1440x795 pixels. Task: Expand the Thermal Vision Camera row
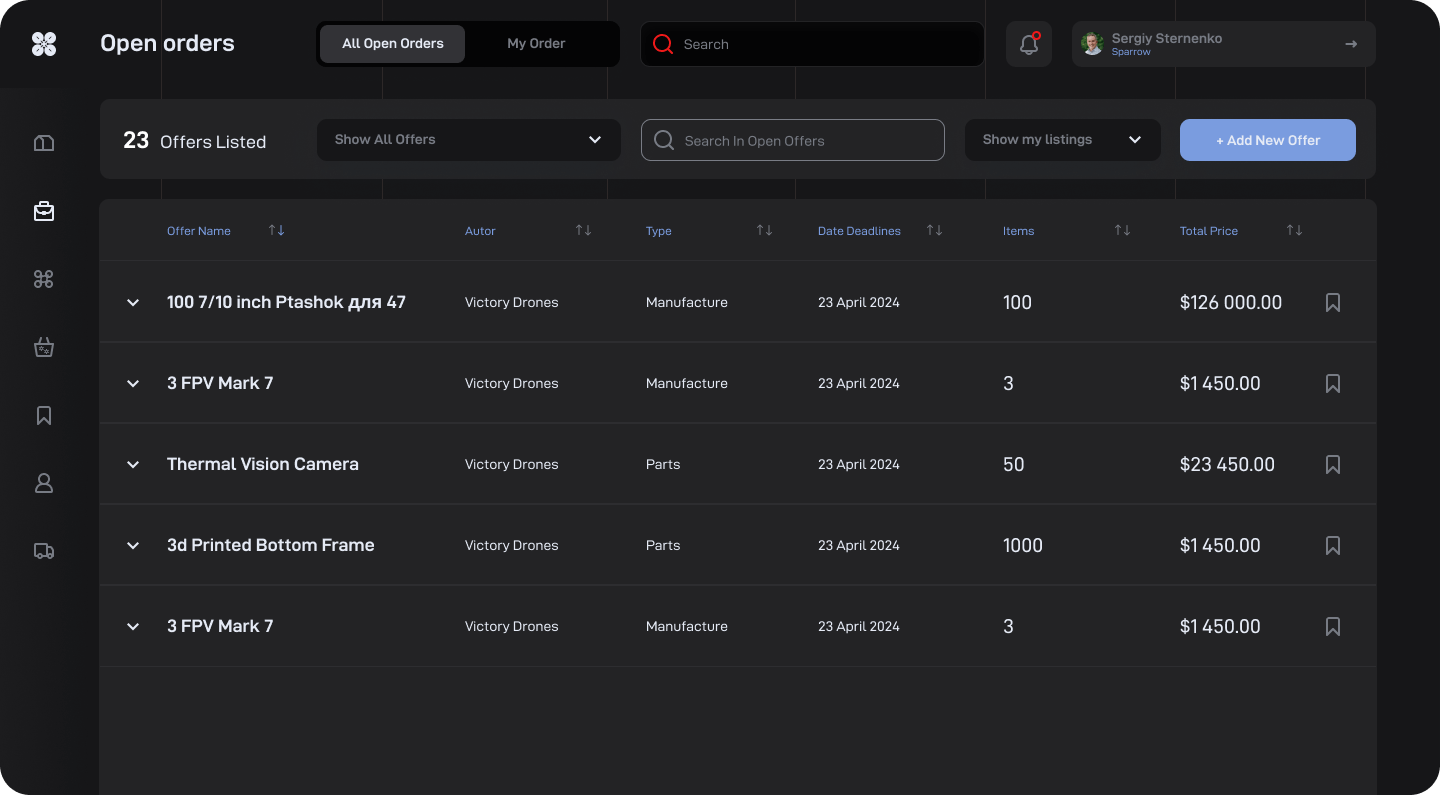coord(133,464)
